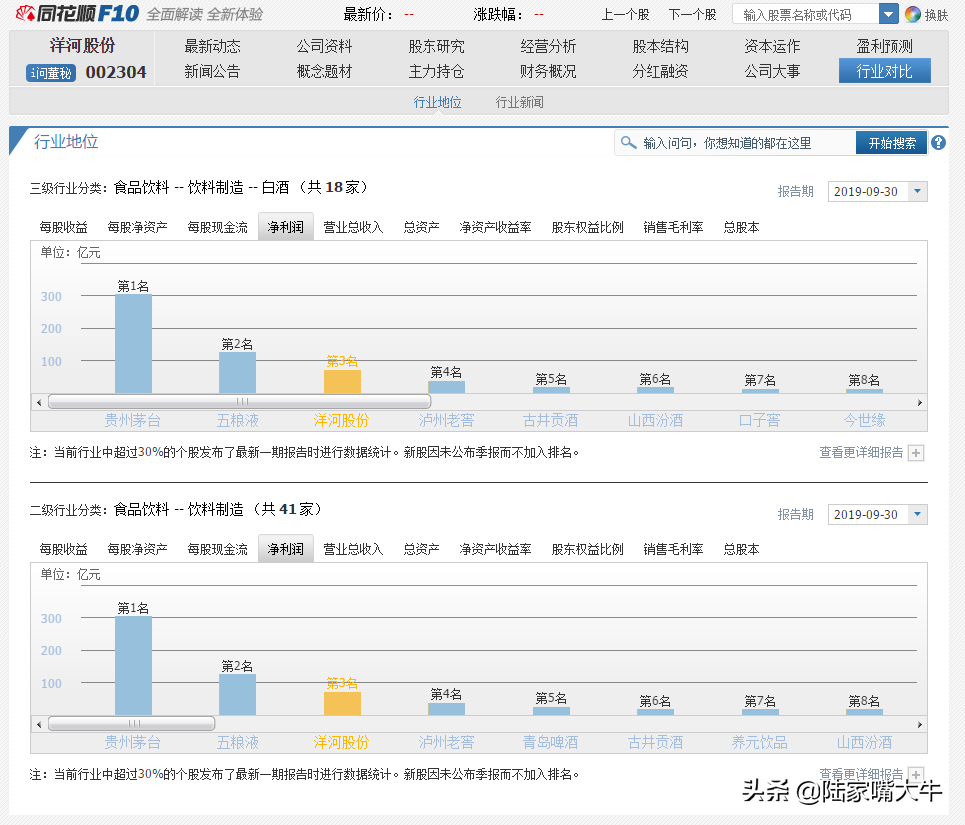Open 主力持仓 page
The height and width of the screenshot is (825, 965).
coord(436,71)
